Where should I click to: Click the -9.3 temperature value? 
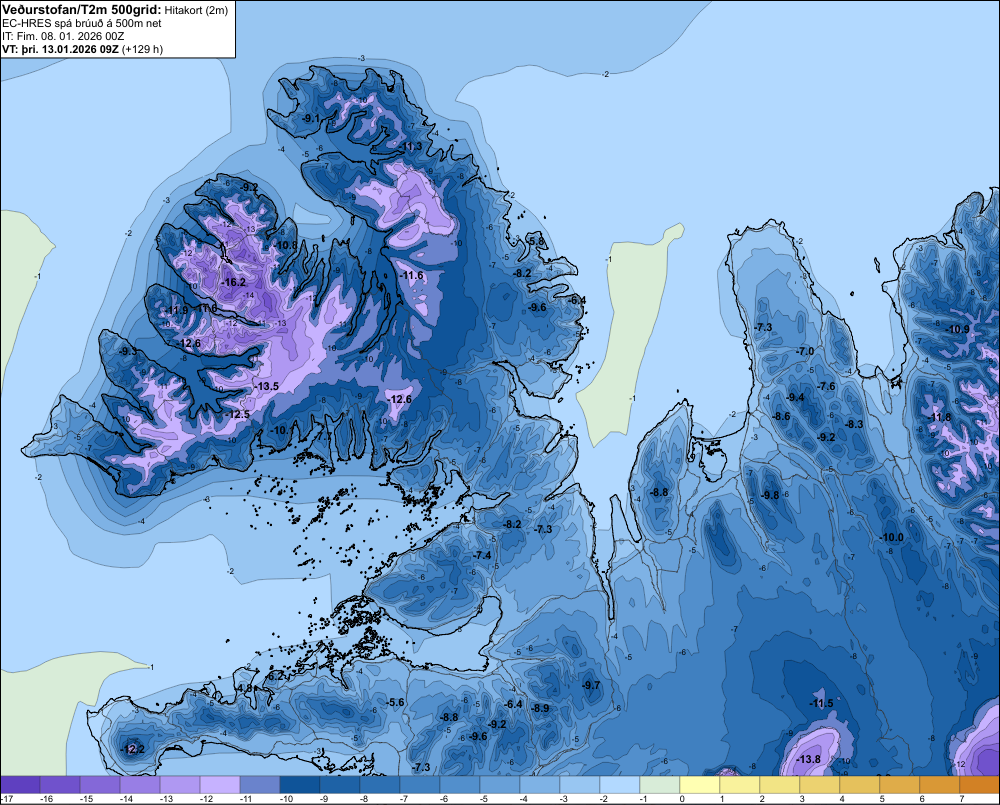coord(127,351)
